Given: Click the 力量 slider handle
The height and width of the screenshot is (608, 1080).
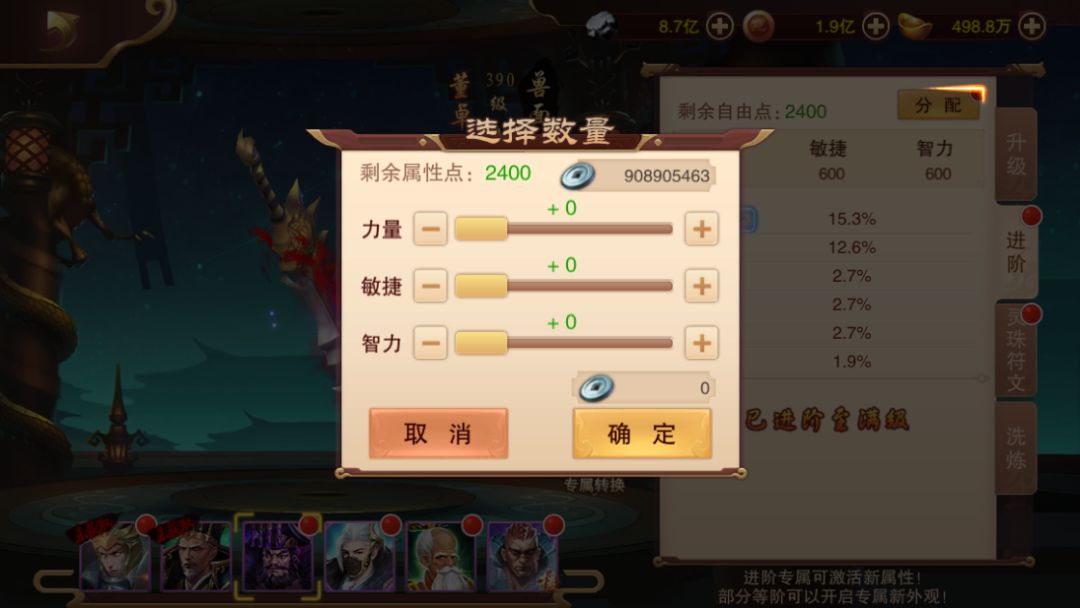Looking at the screenshot, I should point(481,229).
